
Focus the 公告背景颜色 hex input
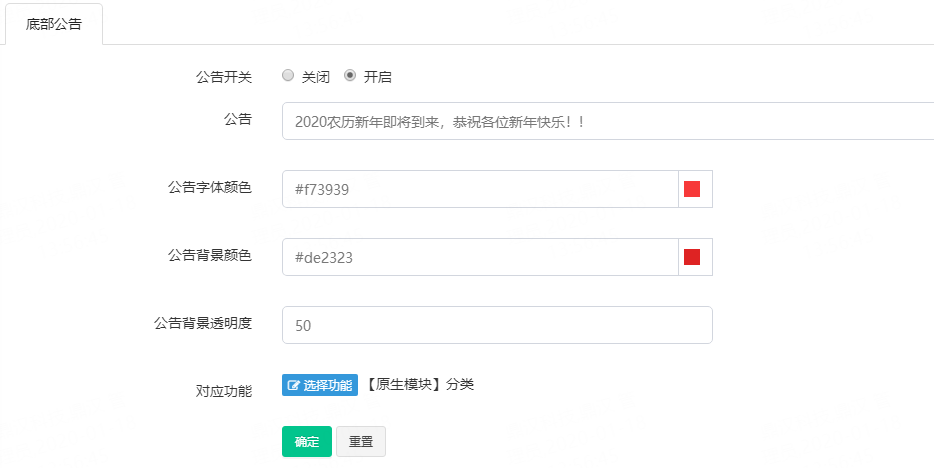point(480,257)
